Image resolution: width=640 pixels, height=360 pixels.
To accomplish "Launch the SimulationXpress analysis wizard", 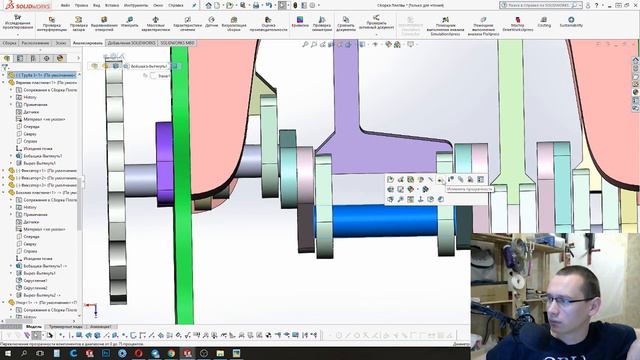I will [445, 26].
